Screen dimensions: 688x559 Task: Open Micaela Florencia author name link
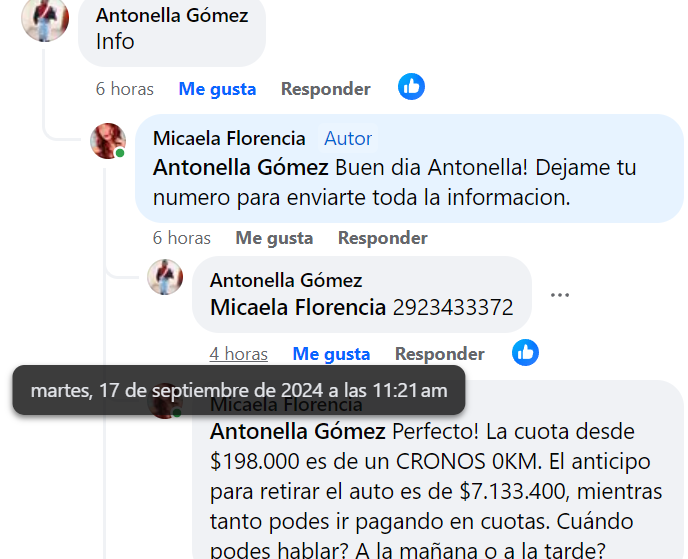tap(229, 139)
